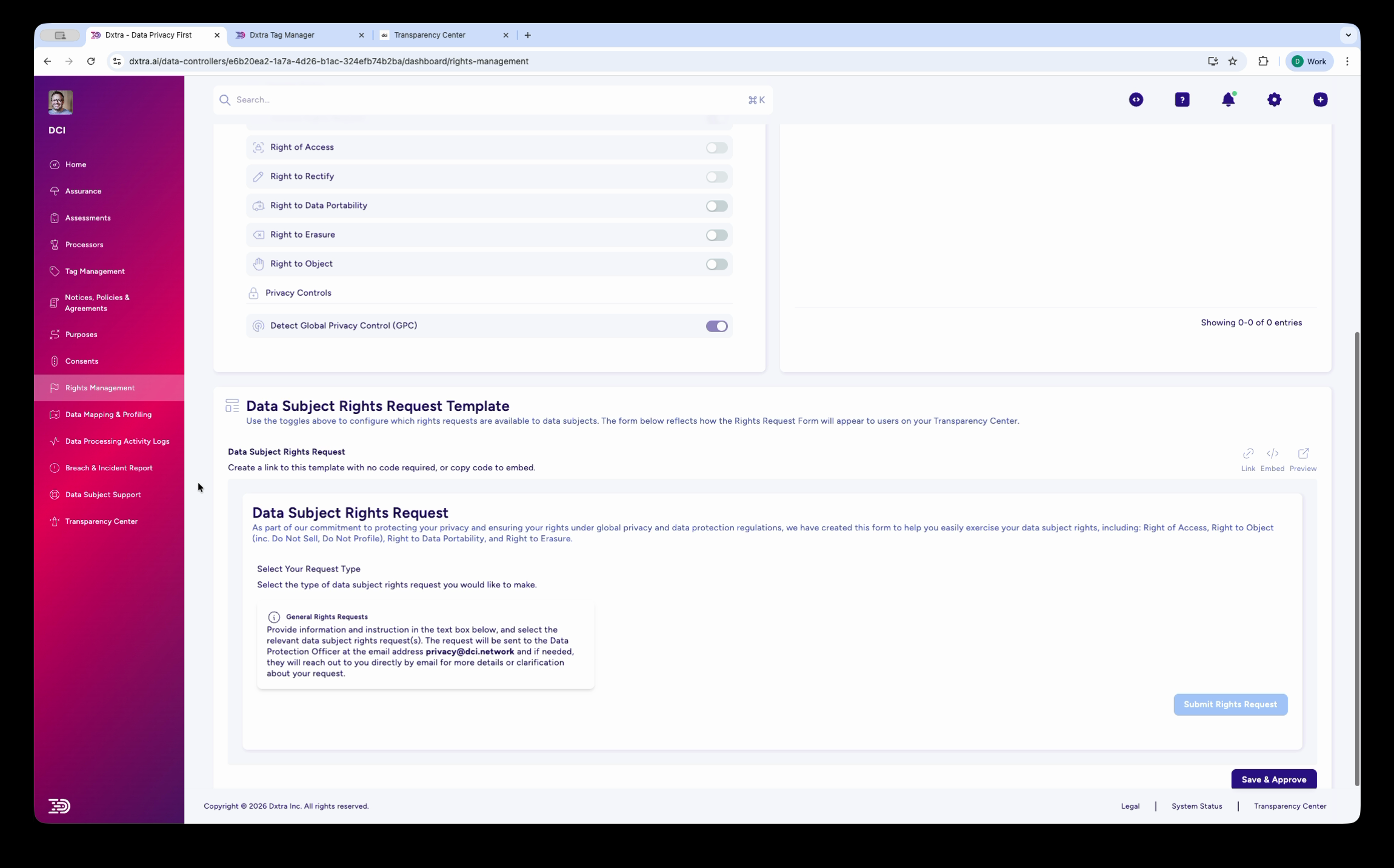This screenshot has height=868, width=1394.
Task: Click the code view icon in the header
Action: tap(1136, 100)
